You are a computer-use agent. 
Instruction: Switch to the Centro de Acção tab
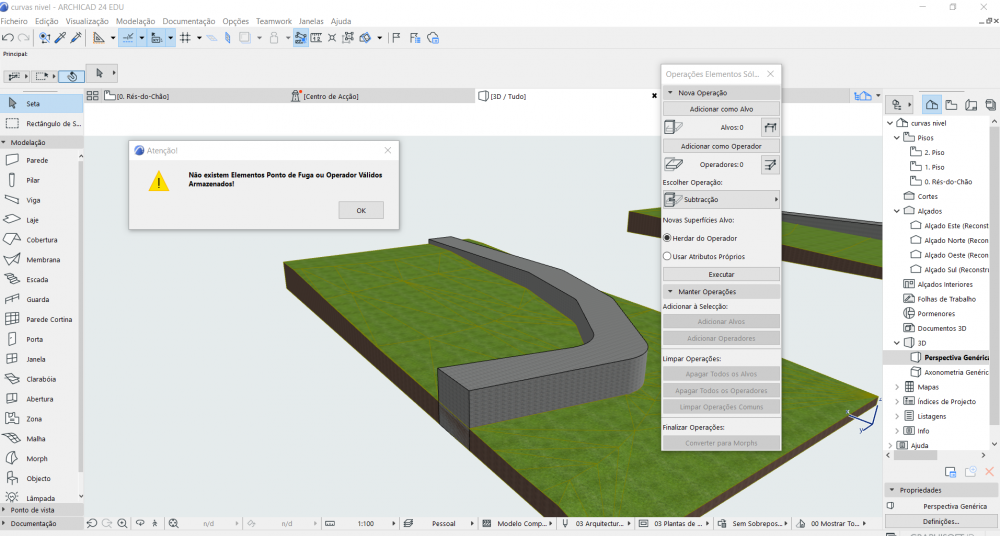point(330,96)
